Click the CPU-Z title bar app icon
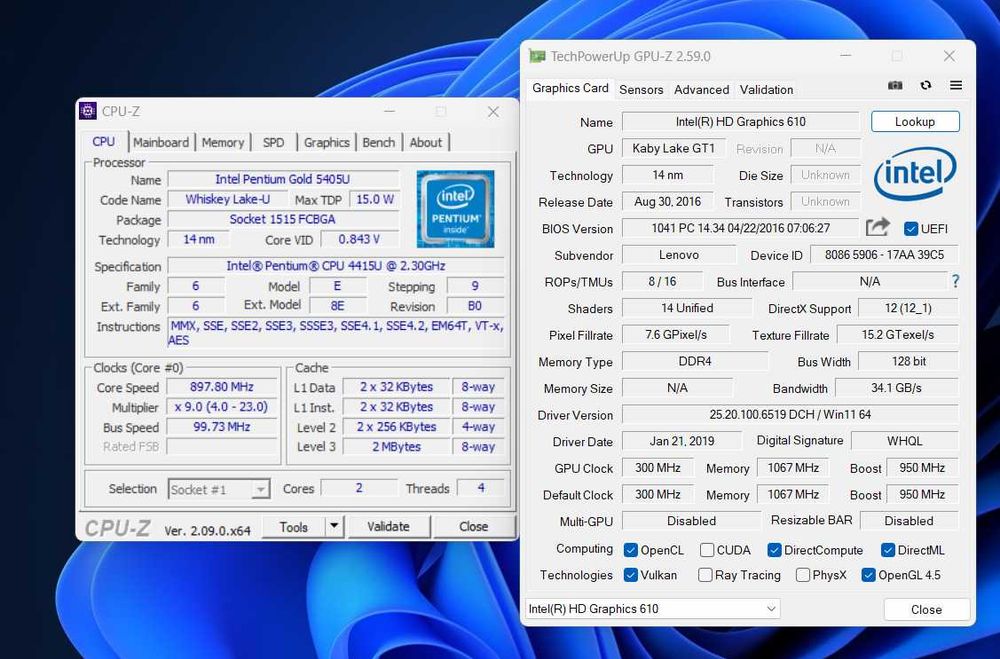This screenshot has width=1000, height=659. pos(88,111)
